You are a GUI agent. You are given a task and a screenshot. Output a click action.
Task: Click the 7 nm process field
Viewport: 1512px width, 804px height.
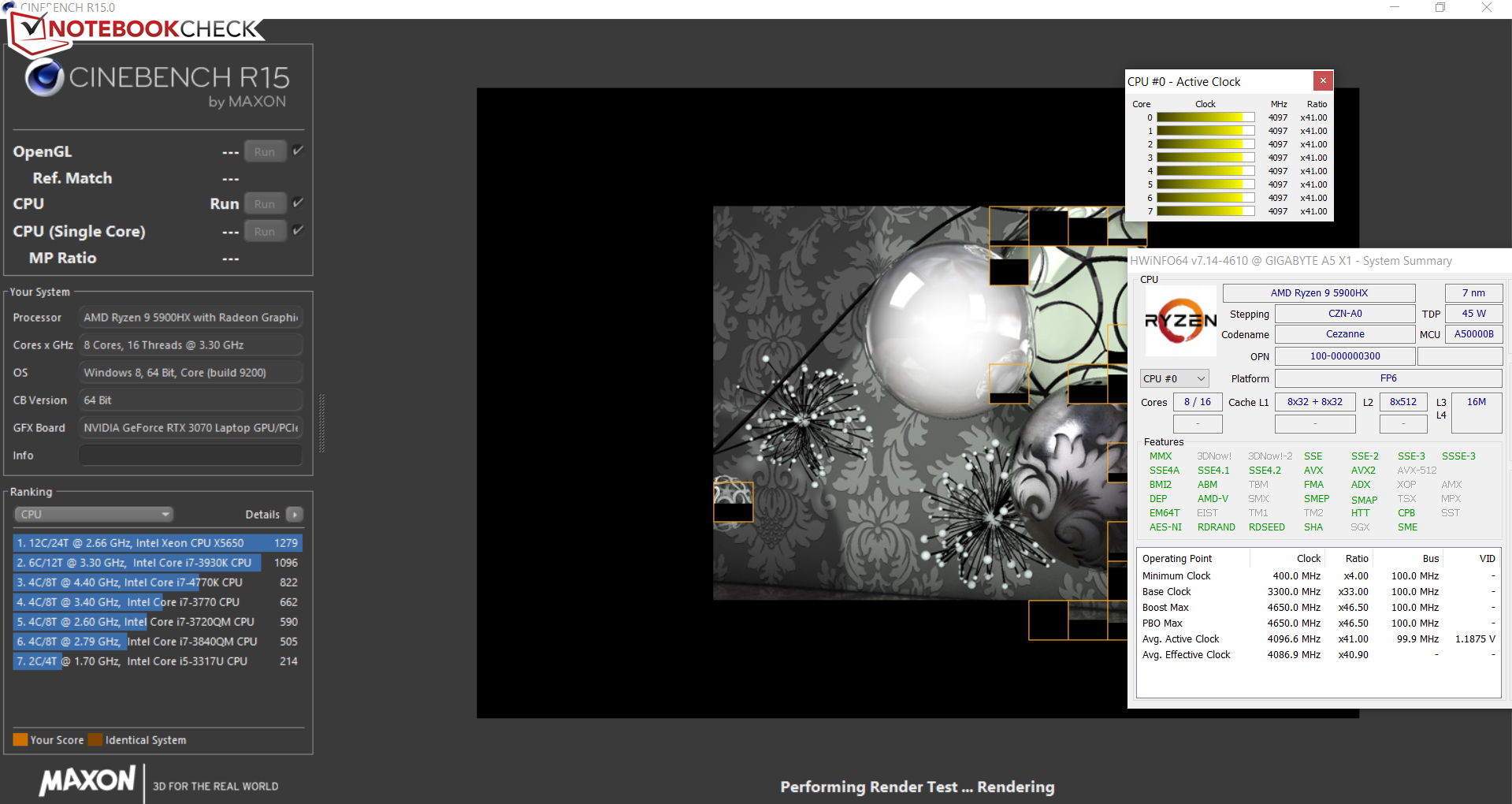[1473, 292]
